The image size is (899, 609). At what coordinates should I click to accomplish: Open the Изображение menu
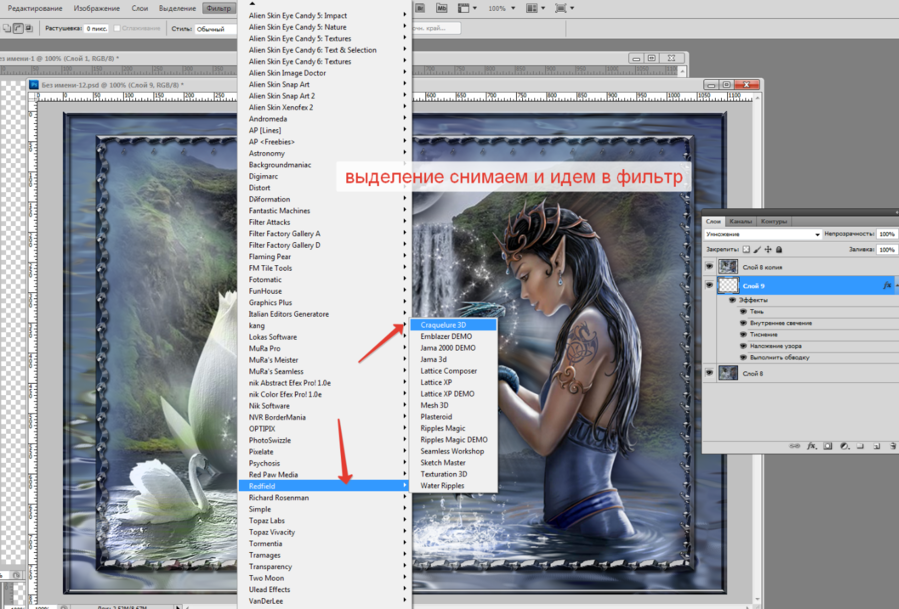click(x=97, y=8)
